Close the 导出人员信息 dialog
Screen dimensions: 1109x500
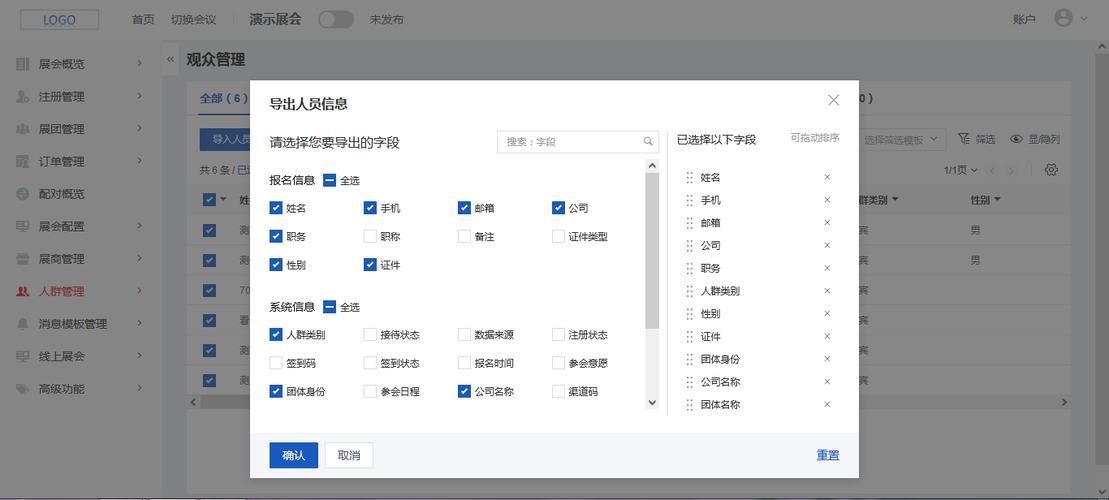(x=833, y=100)
